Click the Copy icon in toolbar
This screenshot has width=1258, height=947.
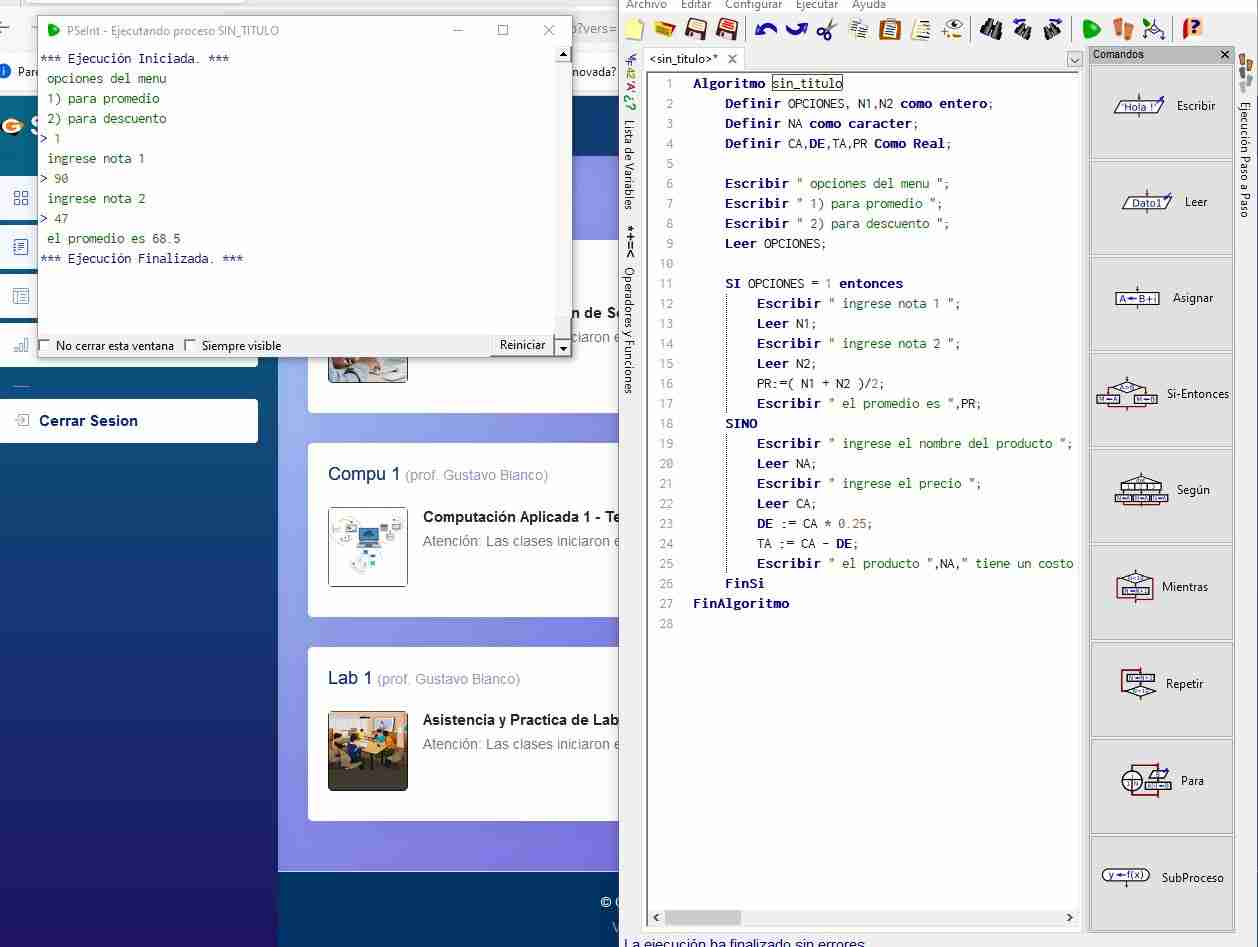pyautogui.click(x=858, y=29)
